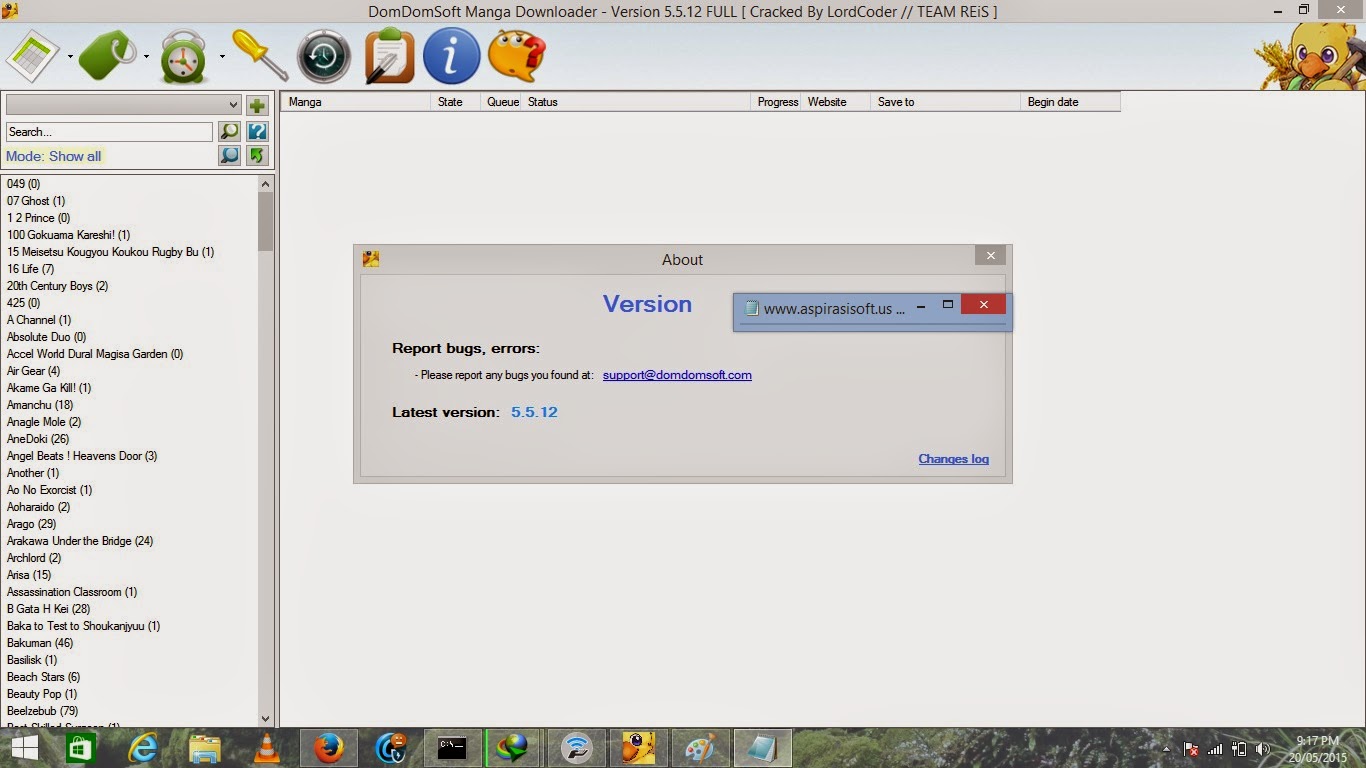Image resolution: width=1366 pixels, height=768 pixels.
Task: Select the blue magnifier icon under search
Action: [229, 155]
